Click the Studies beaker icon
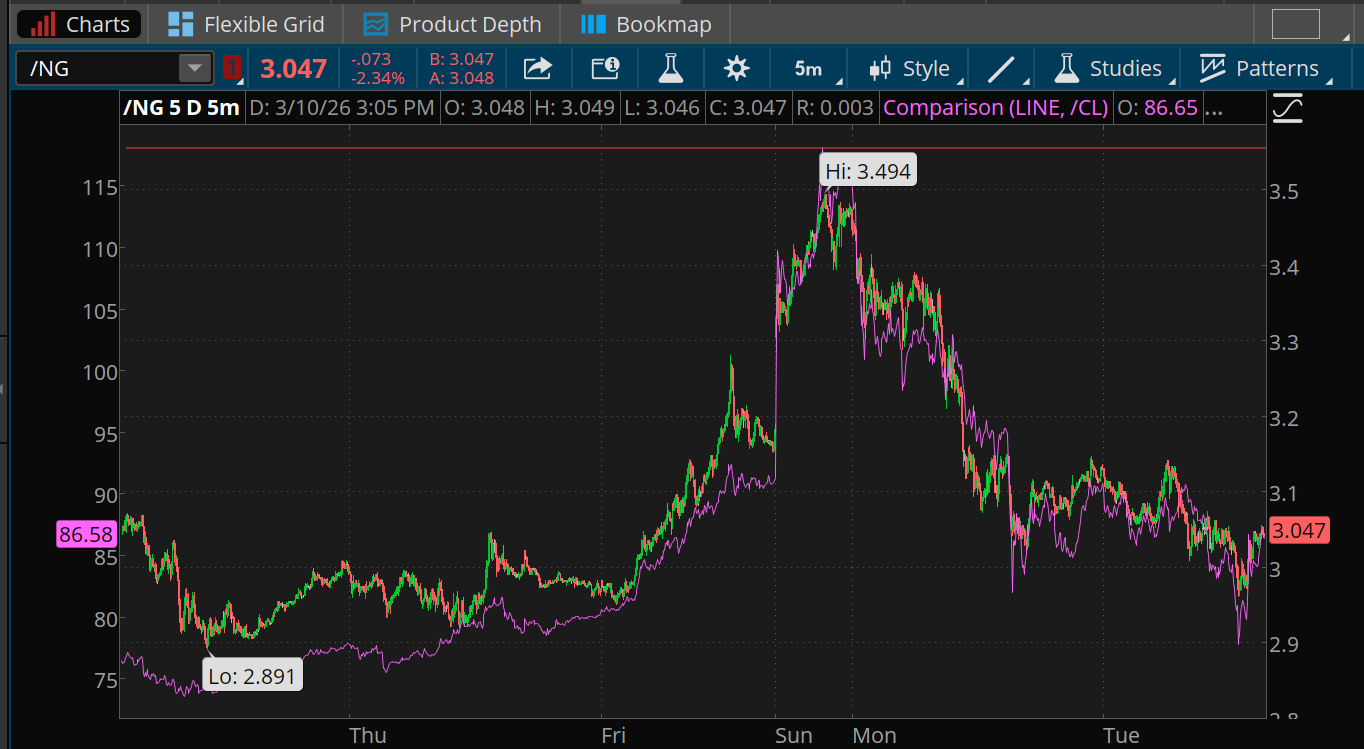This screenshot has width=1364, height=749. tap(1066, 68)
